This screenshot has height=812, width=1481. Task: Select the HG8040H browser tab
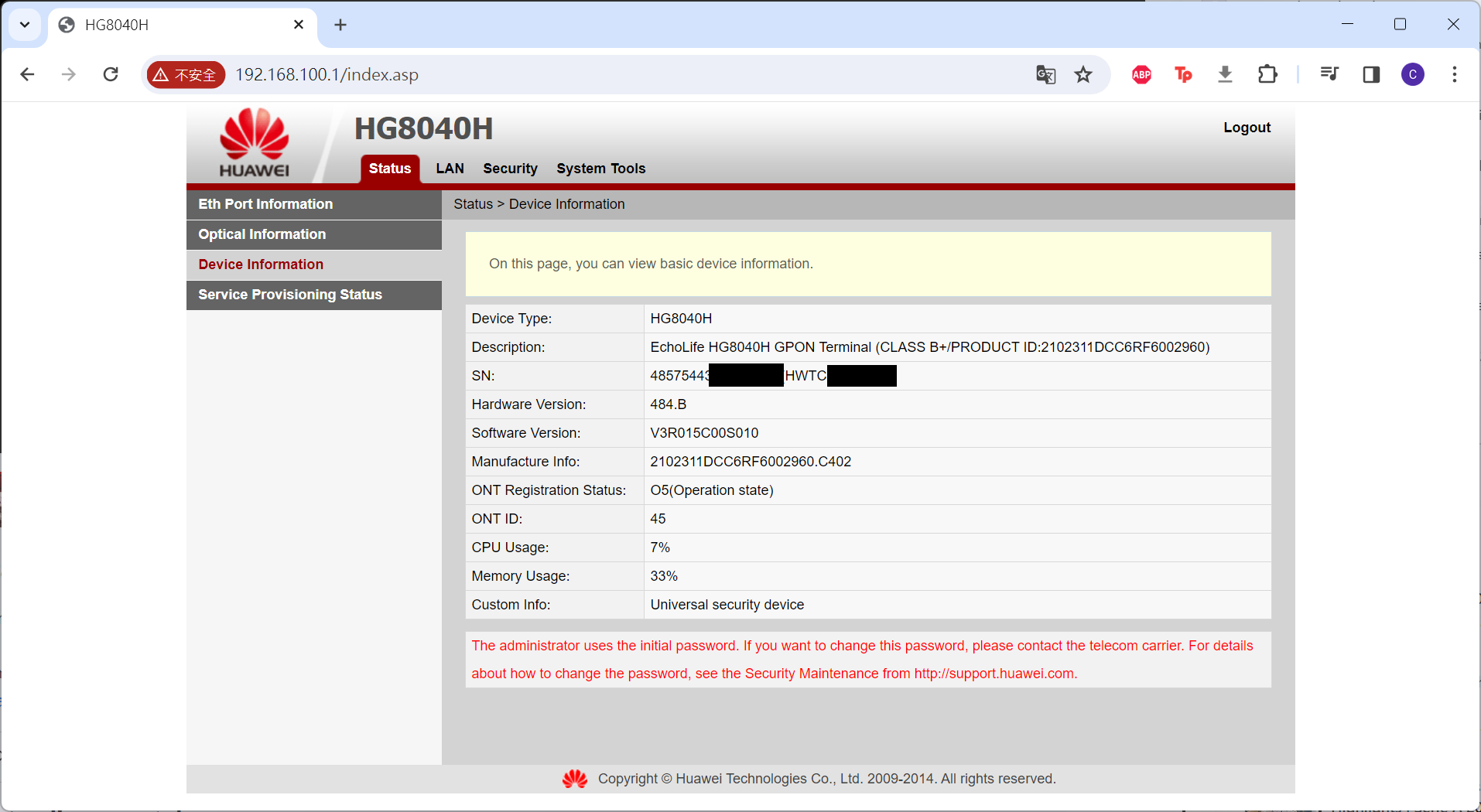coord(183,25)
